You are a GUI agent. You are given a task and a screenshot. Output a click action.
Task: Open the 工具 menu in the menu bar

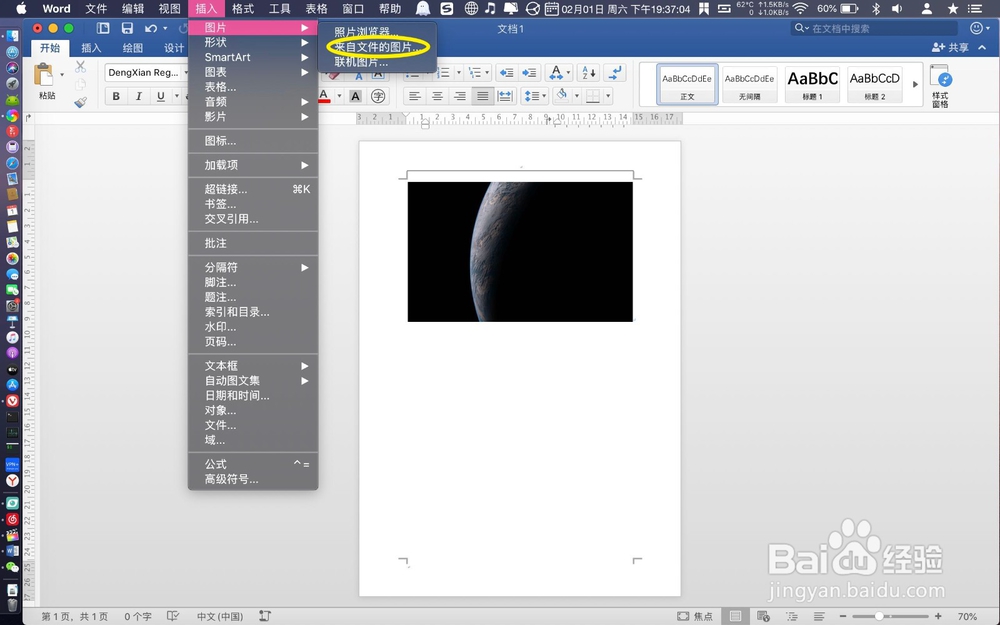tap(279, 8)
